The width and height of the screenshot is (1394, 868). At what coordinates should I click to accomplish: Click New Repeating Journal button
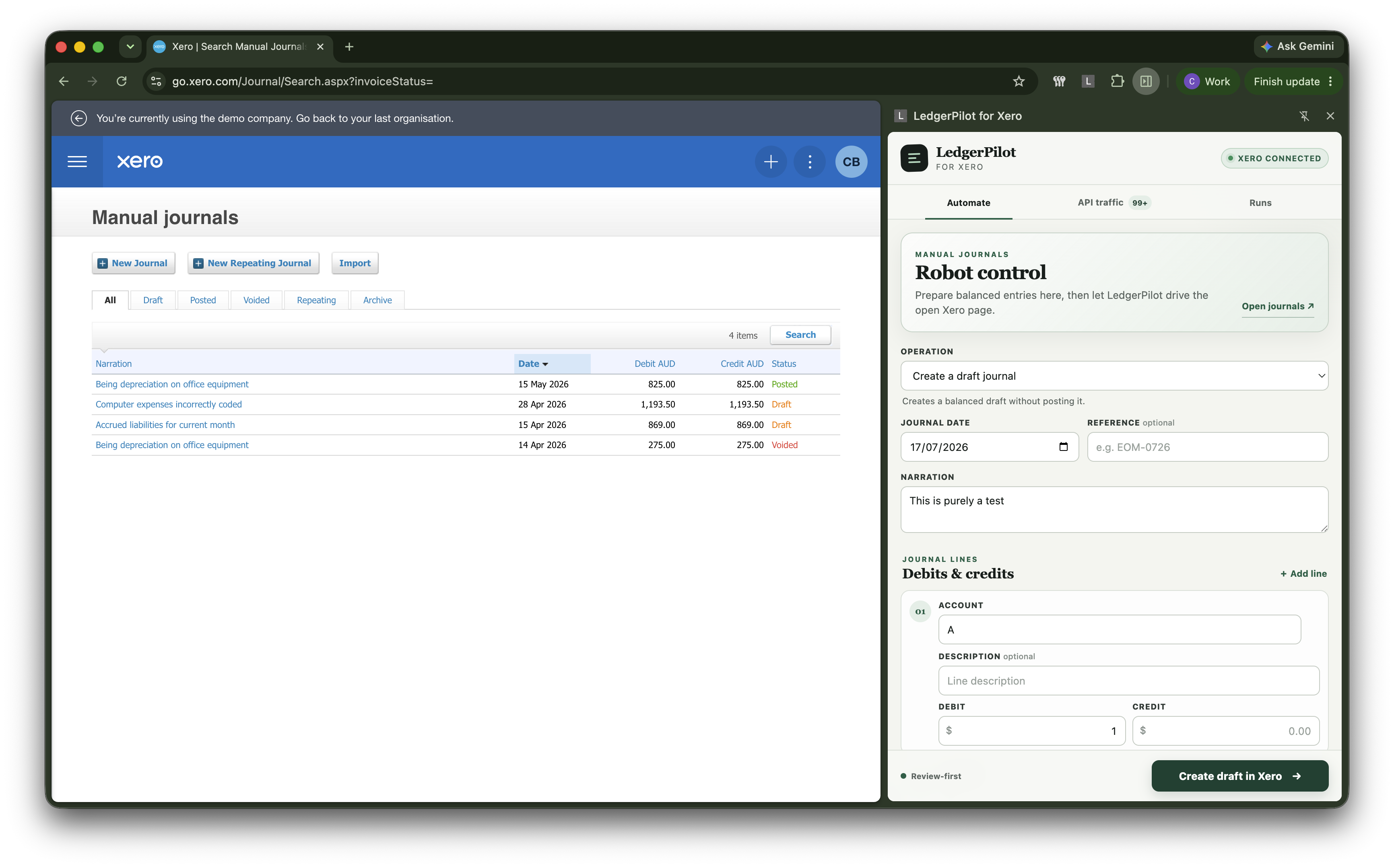(253, 263)
